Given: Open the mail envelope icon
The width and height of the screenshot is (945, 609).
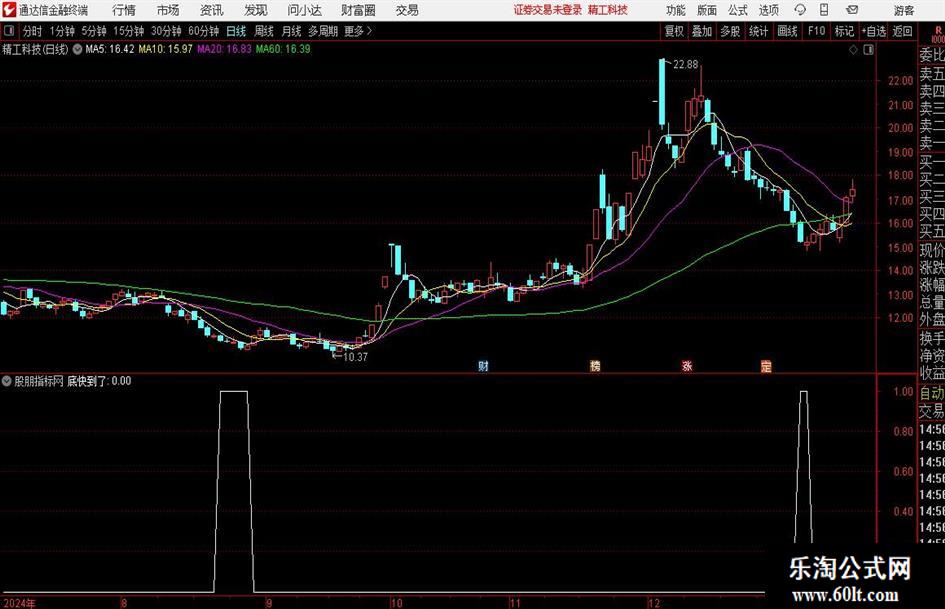Looking at the screenshot, I should (x=852, y=10).
